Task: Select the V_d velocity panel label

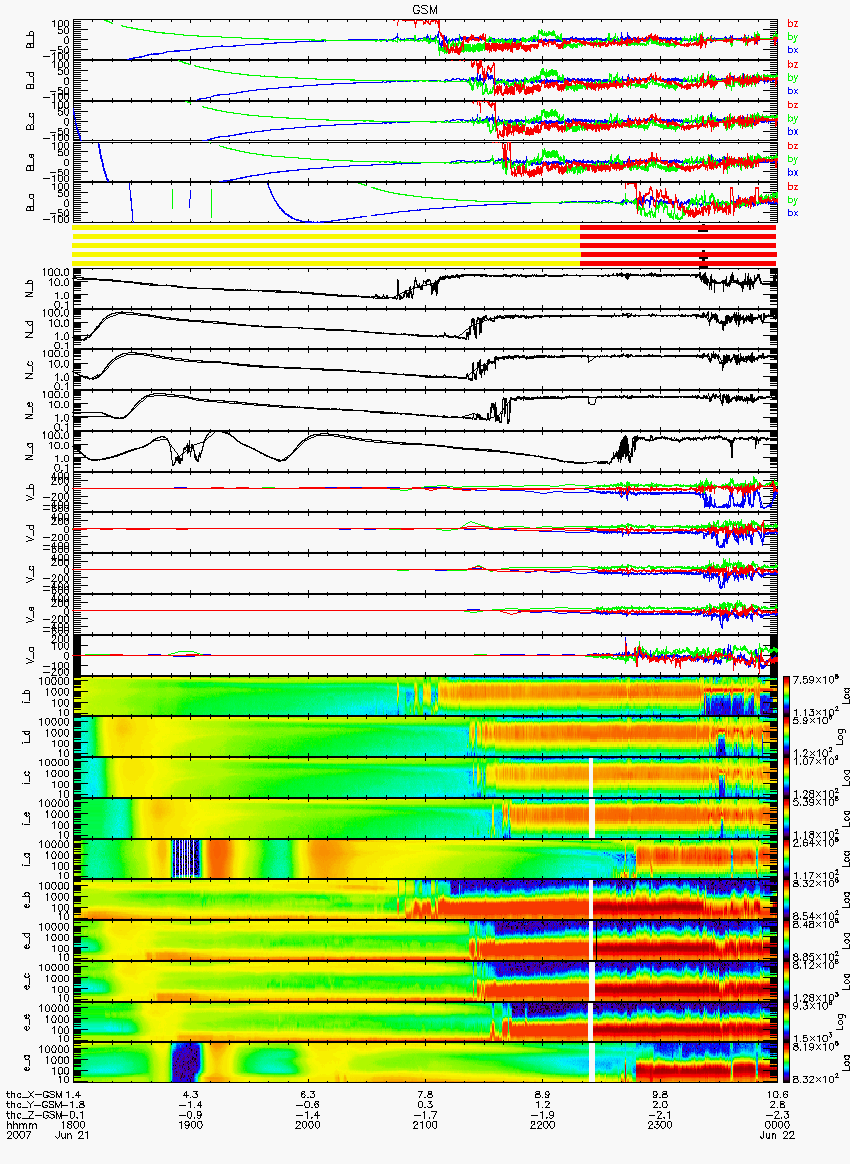Action: (x=30, y=532)
